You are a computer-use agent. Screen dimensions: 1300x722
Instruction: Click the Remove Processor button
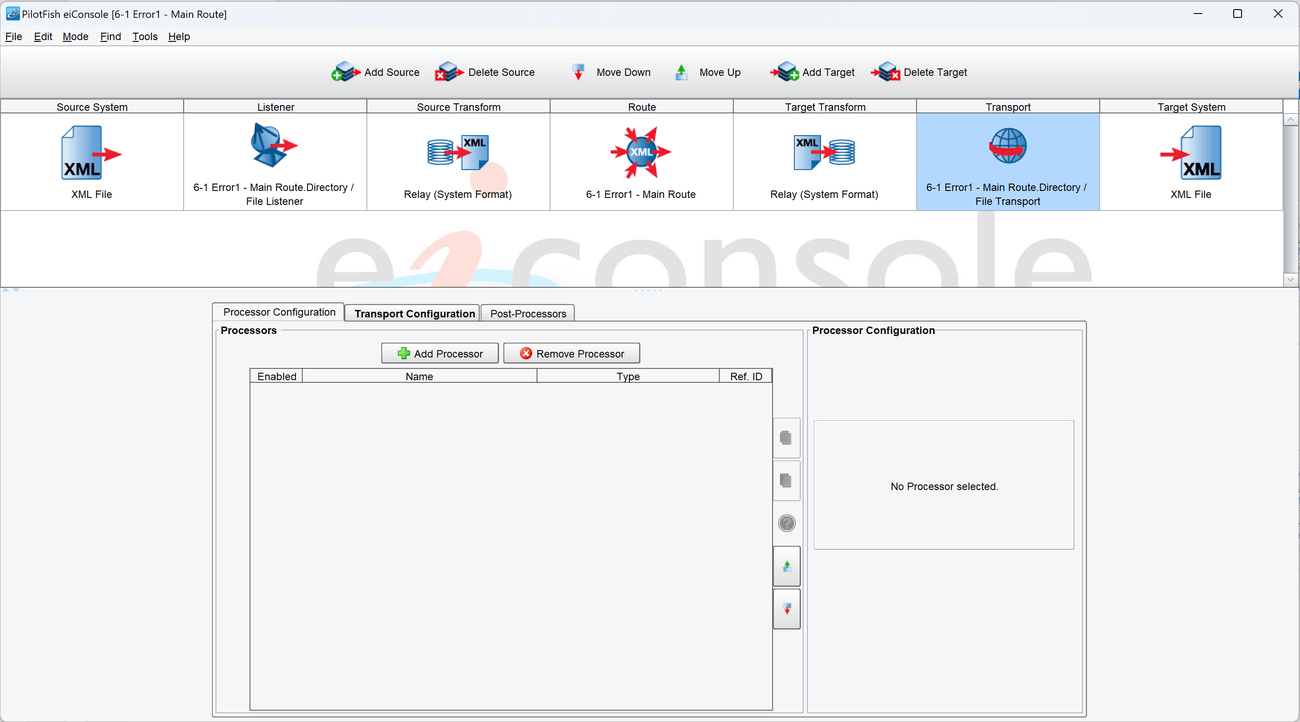(571, 353)
